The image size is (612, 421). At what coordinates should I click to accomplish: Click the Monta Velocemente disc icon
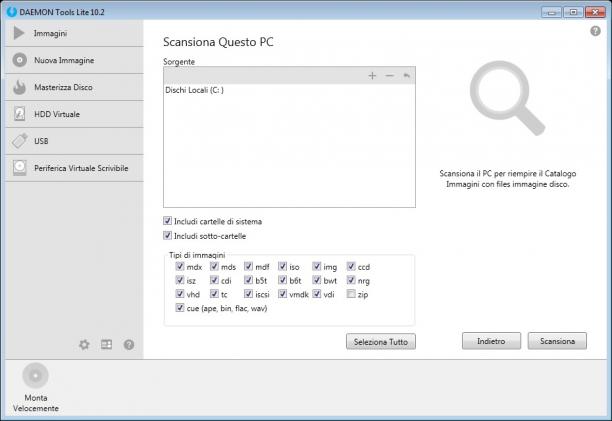36,375
